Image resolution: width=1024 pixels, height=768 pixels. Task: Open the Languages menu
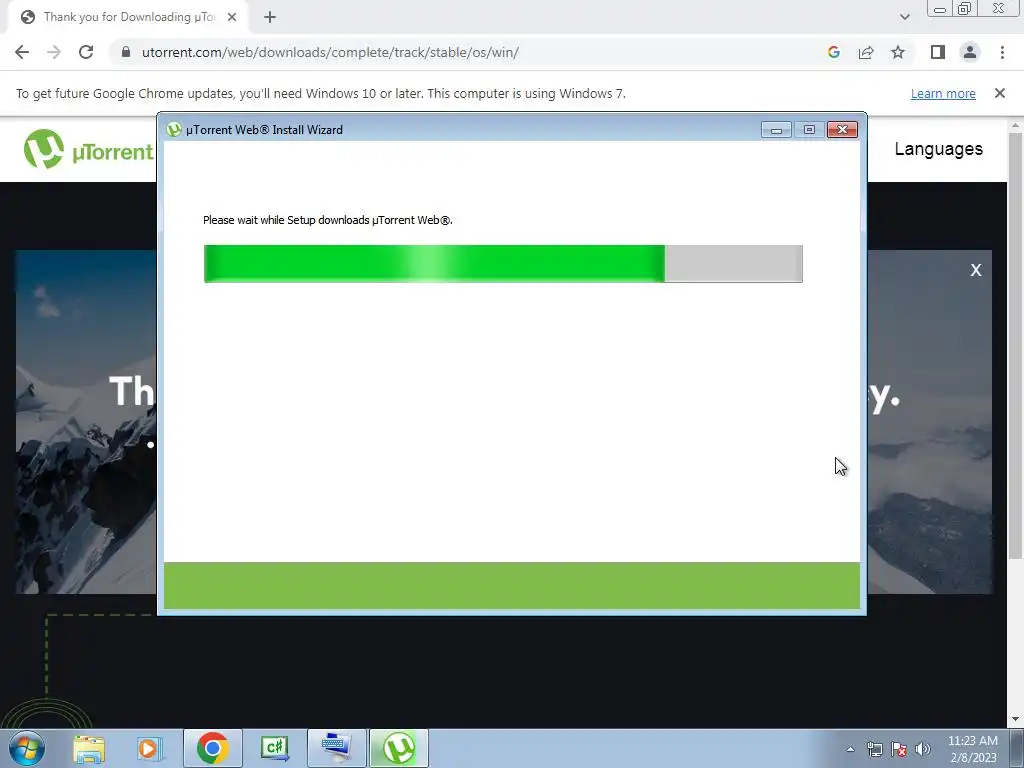tap(938, 149)
